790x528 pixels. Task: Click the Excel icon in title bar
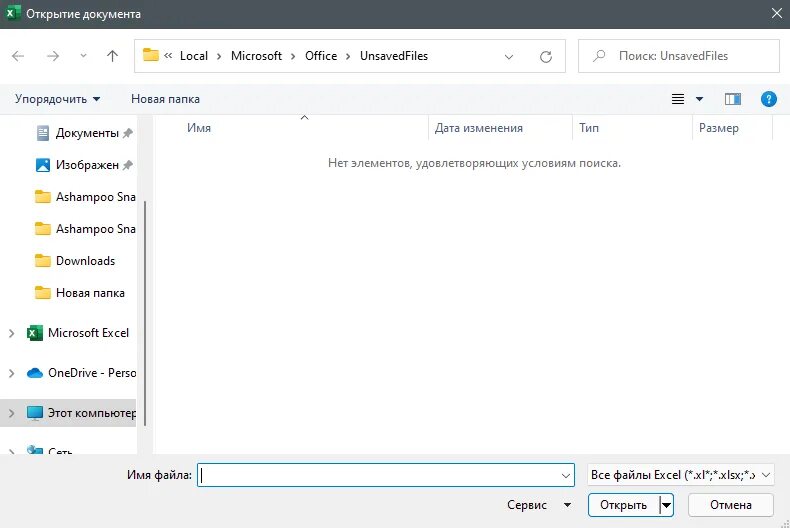click(13, 13)
